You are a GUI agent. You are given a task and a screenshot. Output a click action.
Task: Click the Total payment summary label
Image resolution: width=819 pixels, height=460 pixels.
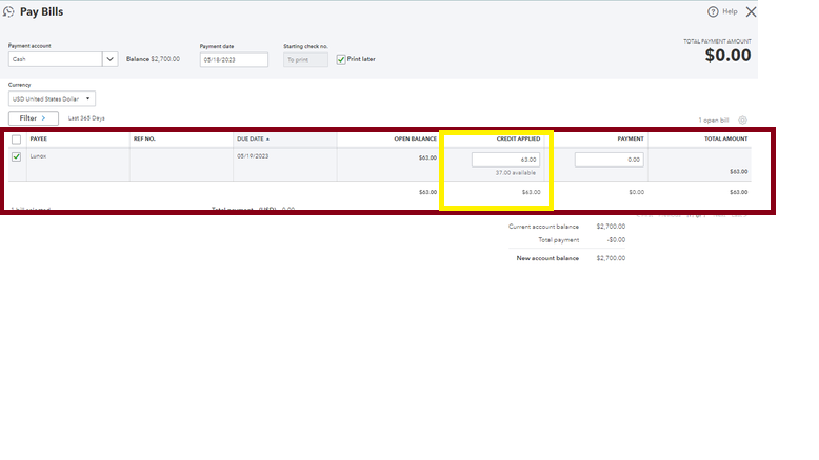(x=559, y=240)
